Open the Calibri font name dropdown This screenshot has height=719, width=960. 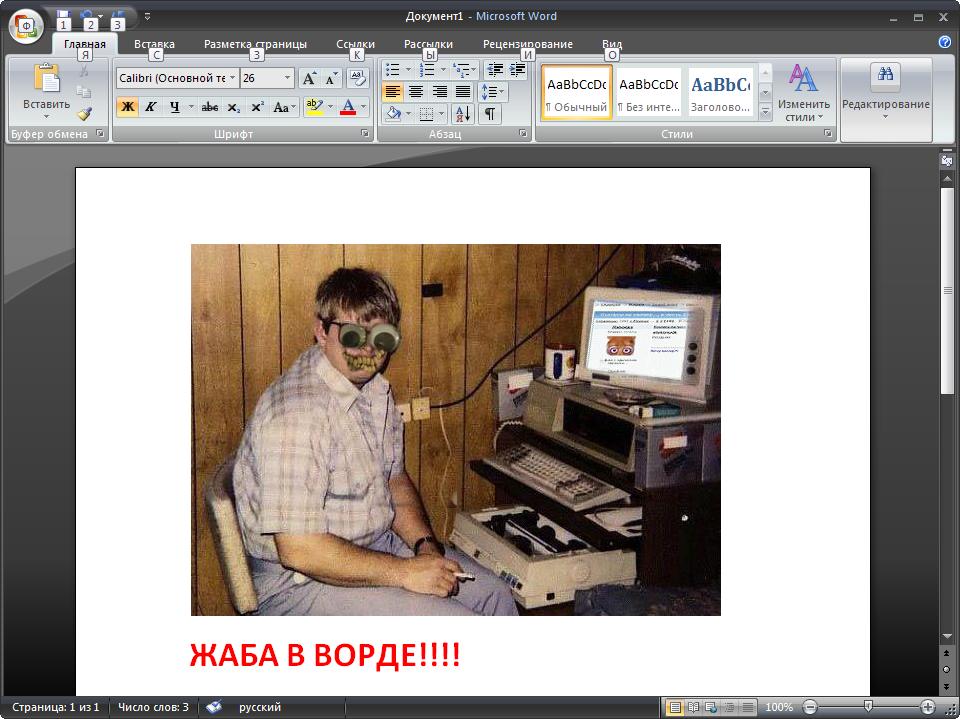pyautogui.click(x=233, y=78)
